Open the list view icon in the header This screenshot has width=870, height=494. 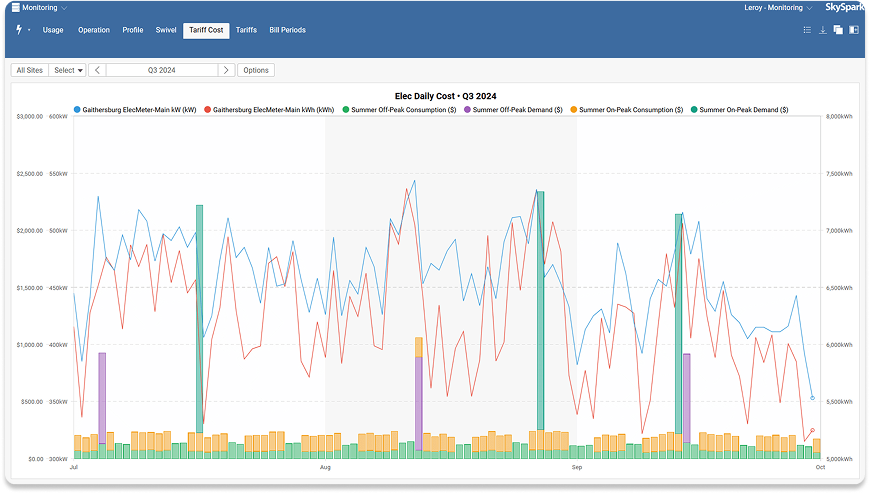(807, 30)
